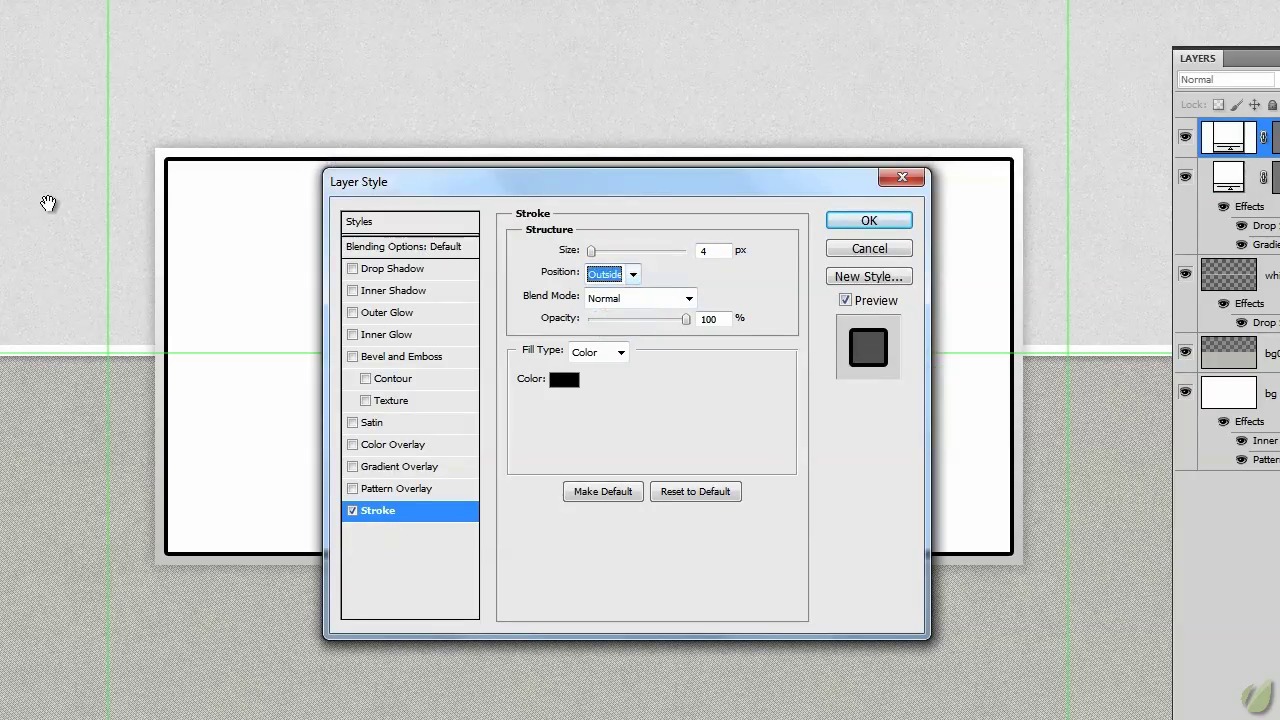Confirm with the OK button
Viewport: 1280px width, 720px height.
869,220
